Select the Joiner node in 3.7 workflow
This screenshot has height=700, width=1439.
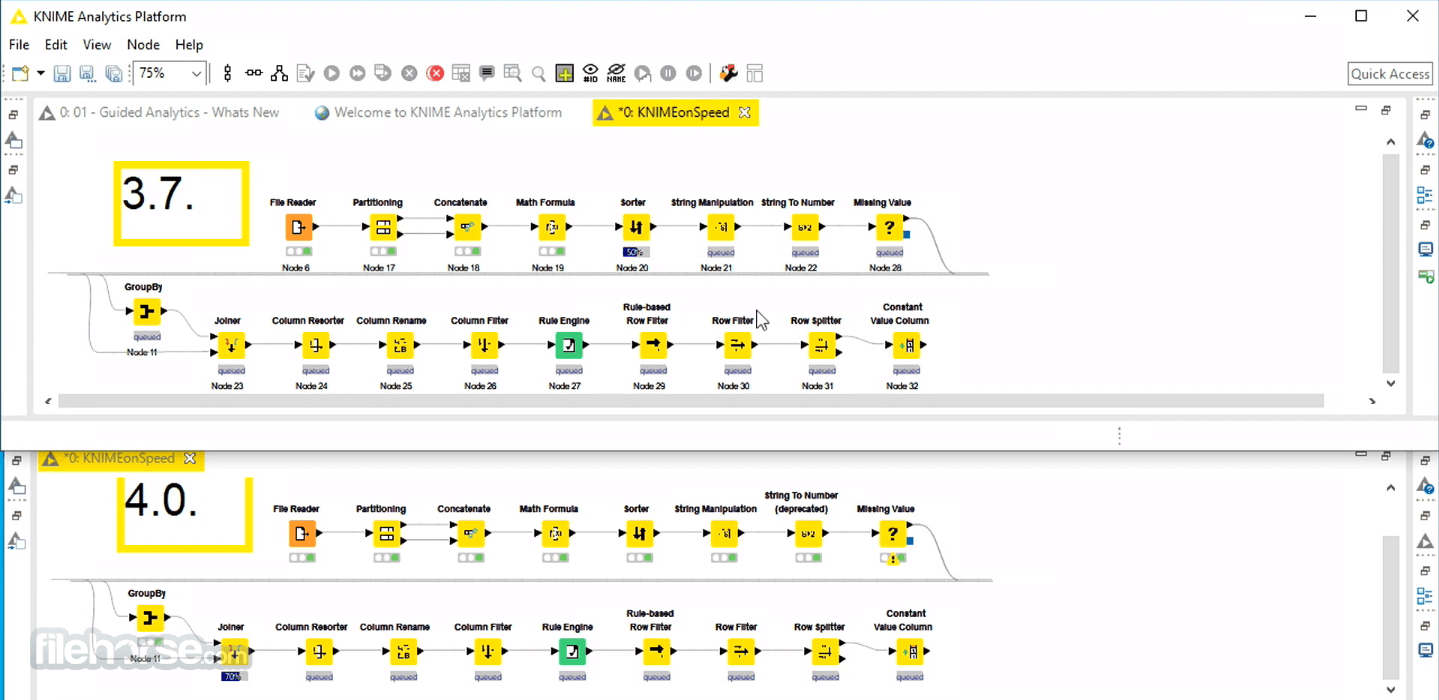tap(231, 345)
